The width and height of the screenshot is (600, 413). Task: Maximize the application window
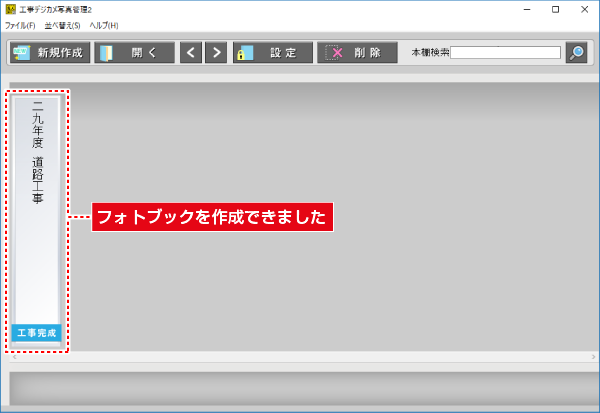tap(556, 9)
